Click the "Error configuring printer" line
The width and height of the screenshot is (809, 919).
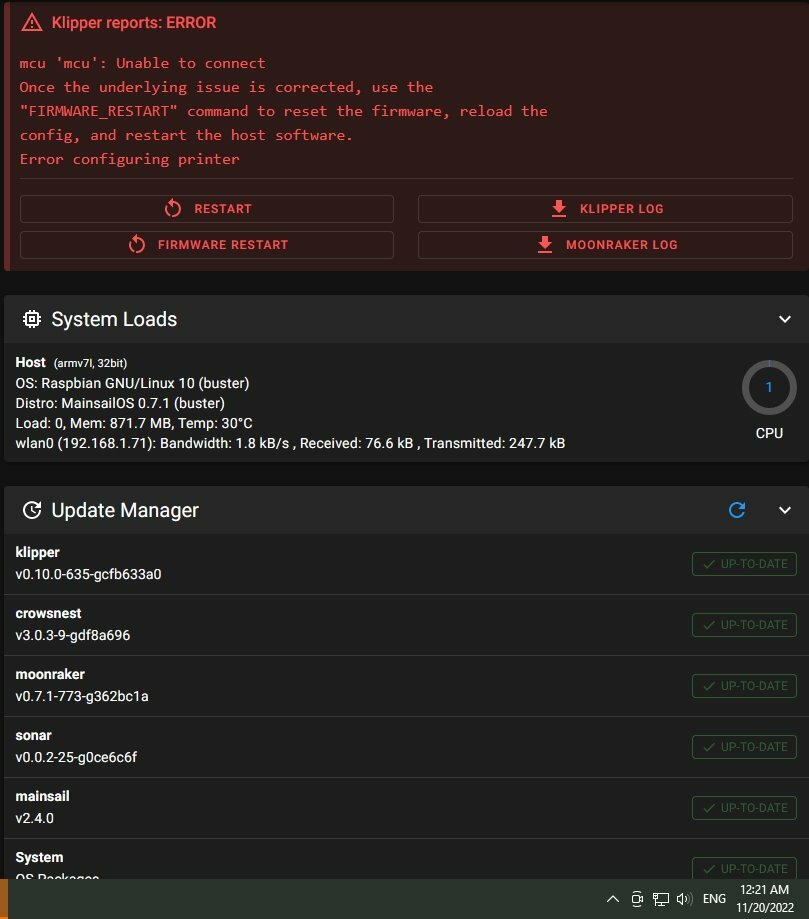130,159
